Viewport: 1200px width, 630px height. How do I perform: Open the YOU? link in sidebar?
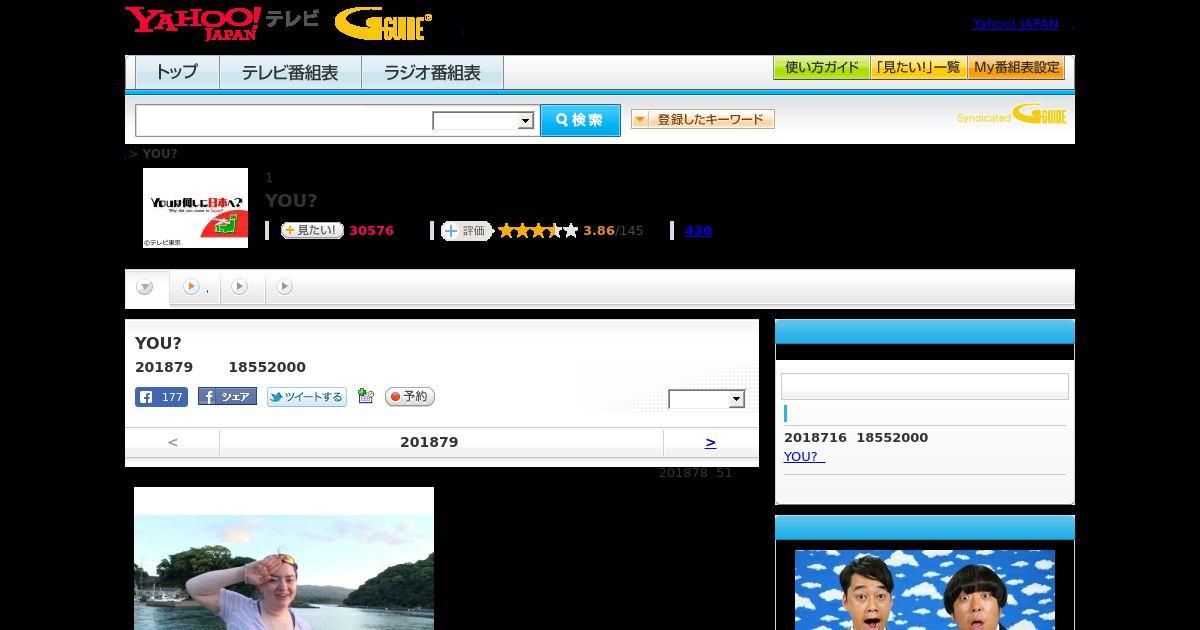click(x=804, y=457)
